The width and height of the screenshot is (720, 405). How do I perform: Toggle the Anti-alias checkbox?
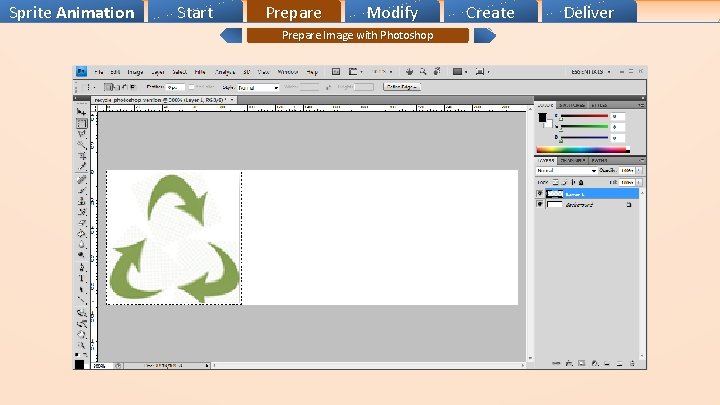click(x=191, y=87)
